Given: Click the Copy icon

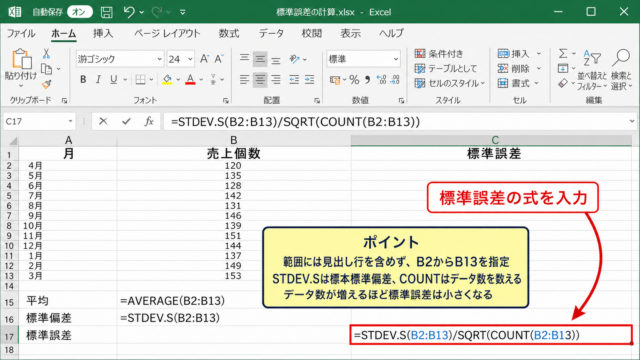Looking at the screenshot, I should (47, 69).
